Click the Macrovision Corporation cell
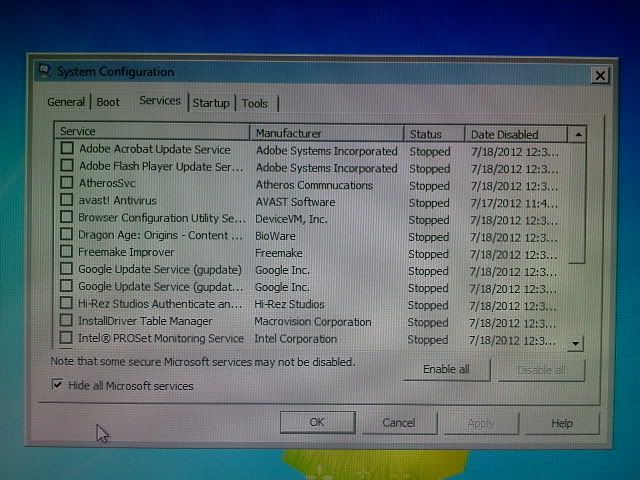640x480 pixels. [313, 322]
